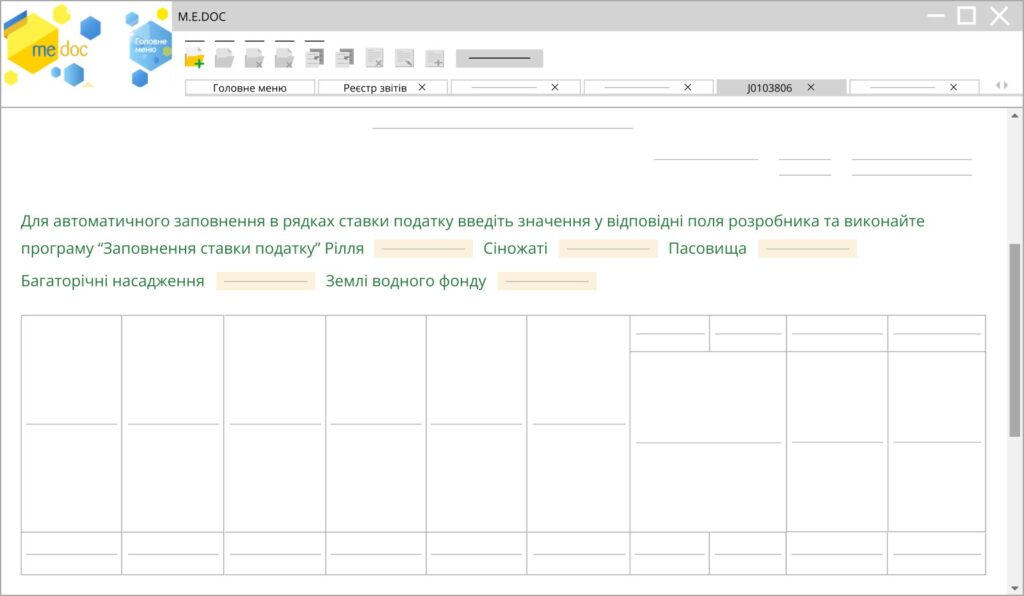Focus the Землі водного фонду field
Viewport: 1024px width, 596px height.
547,282
